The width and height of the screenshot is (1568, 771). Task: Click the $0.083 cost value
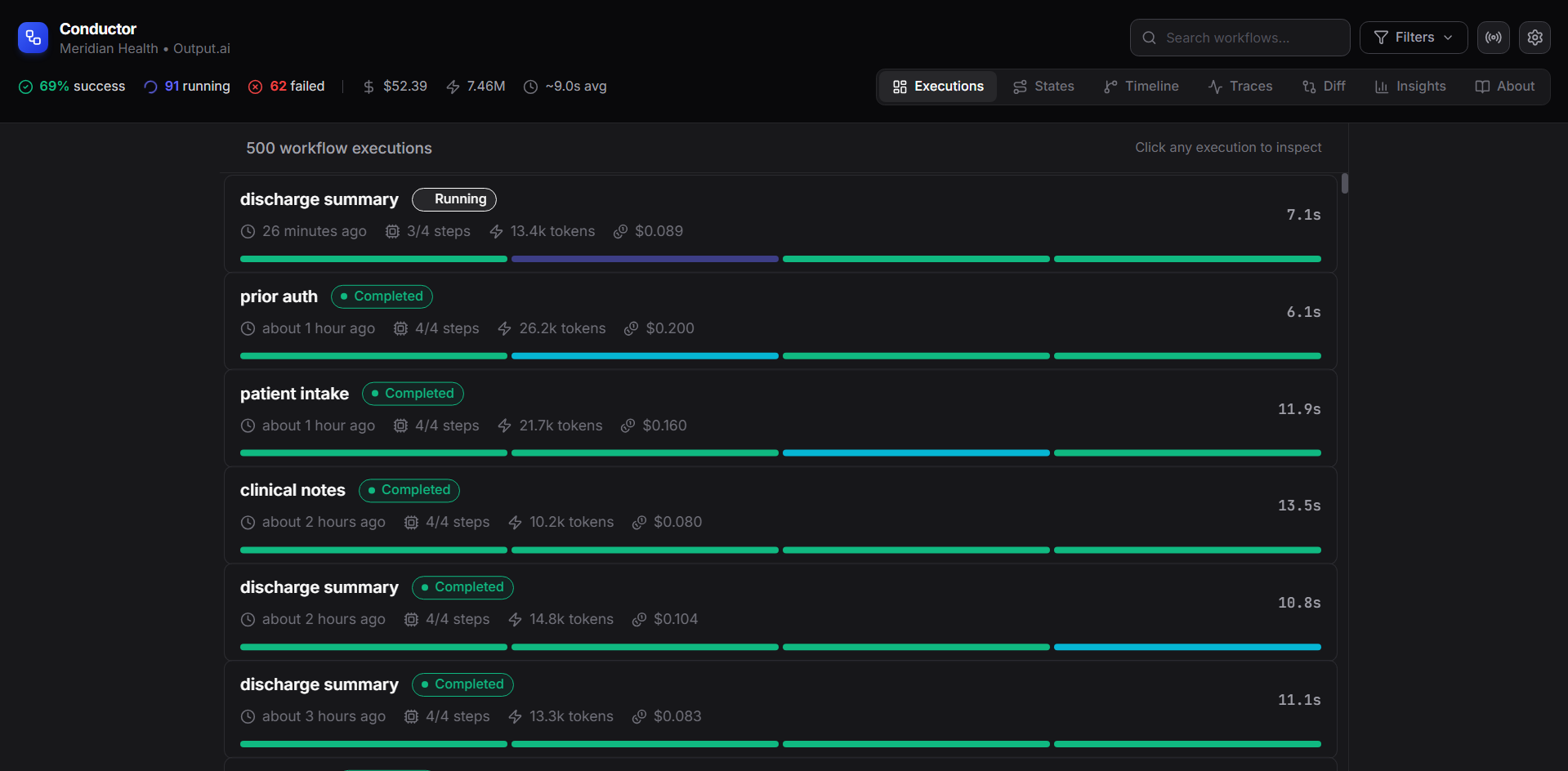677,716
